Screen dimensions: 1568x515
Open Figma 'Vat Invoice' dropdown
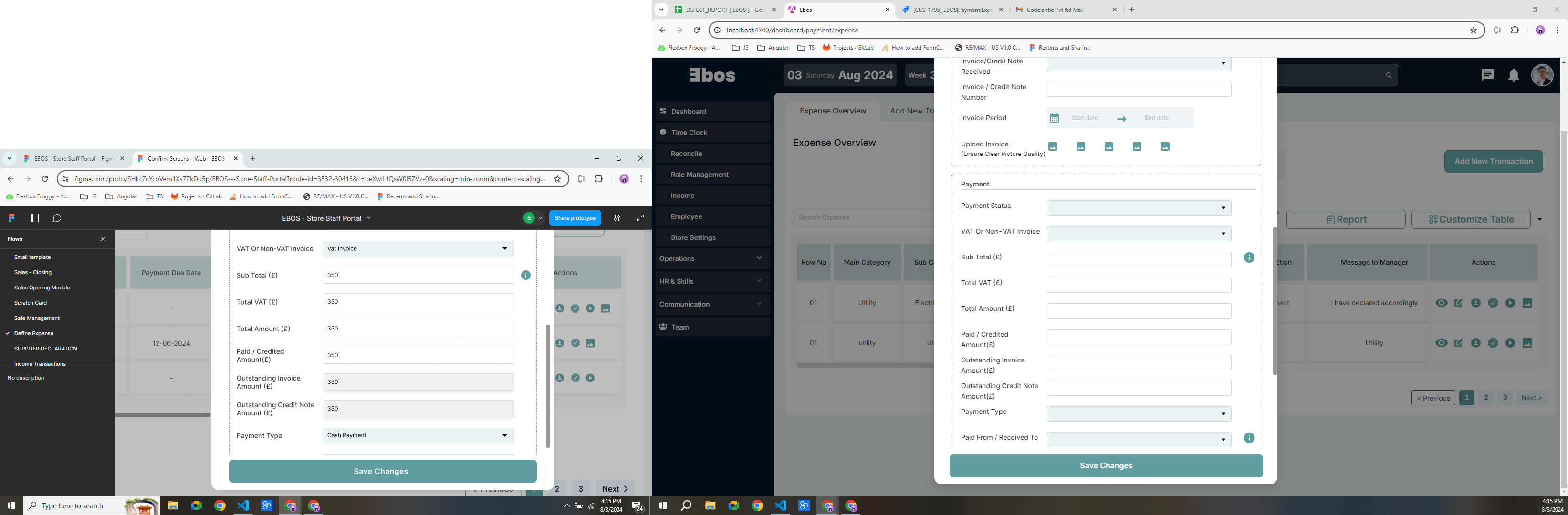coord(419,249)
